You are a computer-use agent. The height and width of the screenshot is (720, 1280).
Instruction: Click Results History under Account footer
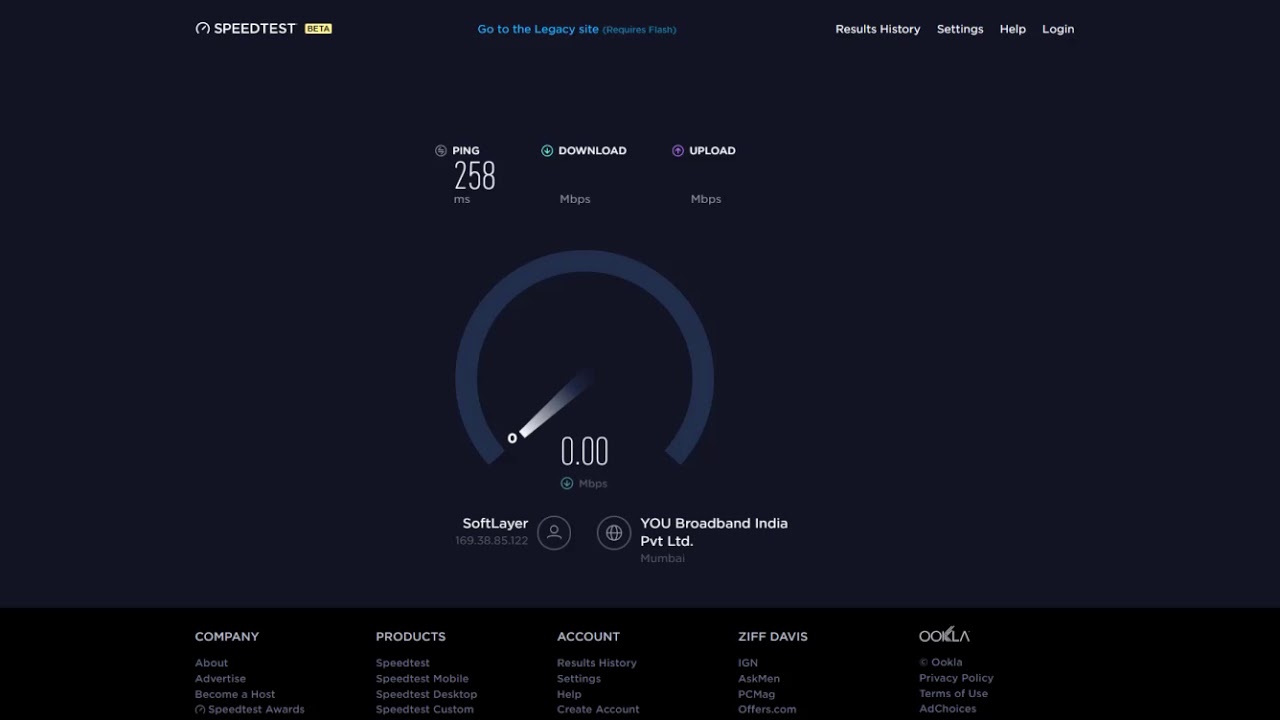click(x=597, y=663)
